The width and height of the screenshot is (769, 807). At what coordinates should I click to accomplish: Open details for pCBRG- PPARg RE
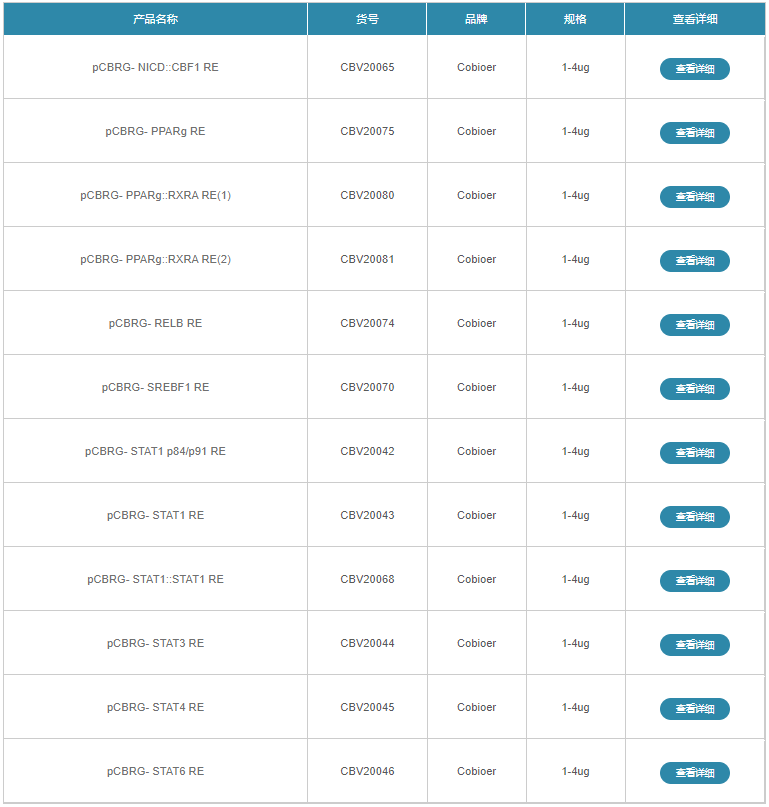(694, 133)
